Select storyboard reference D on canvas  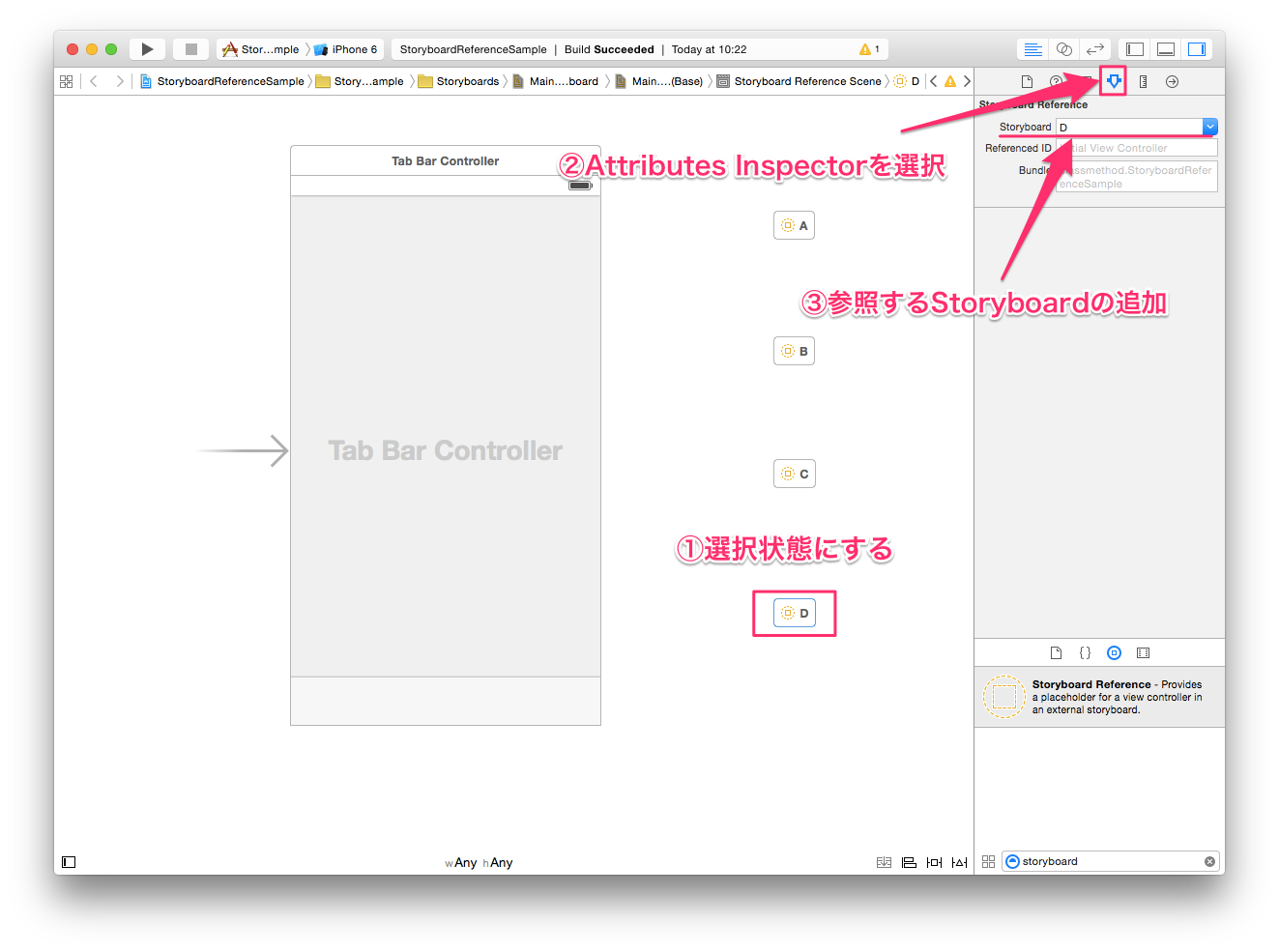click(794, 613)
